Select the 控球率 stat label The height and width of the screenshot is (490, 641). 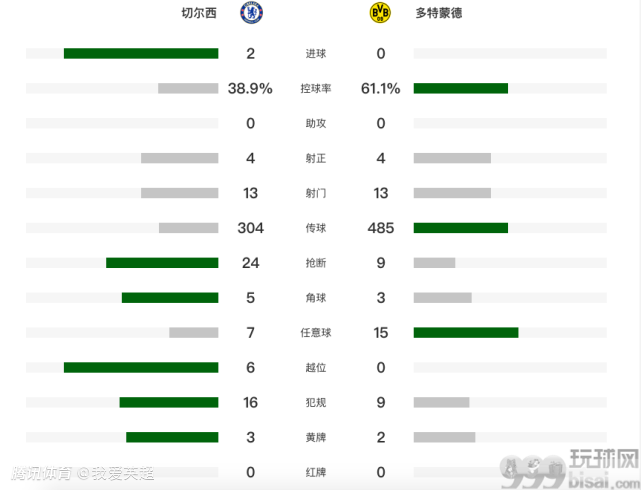[316, 88]
